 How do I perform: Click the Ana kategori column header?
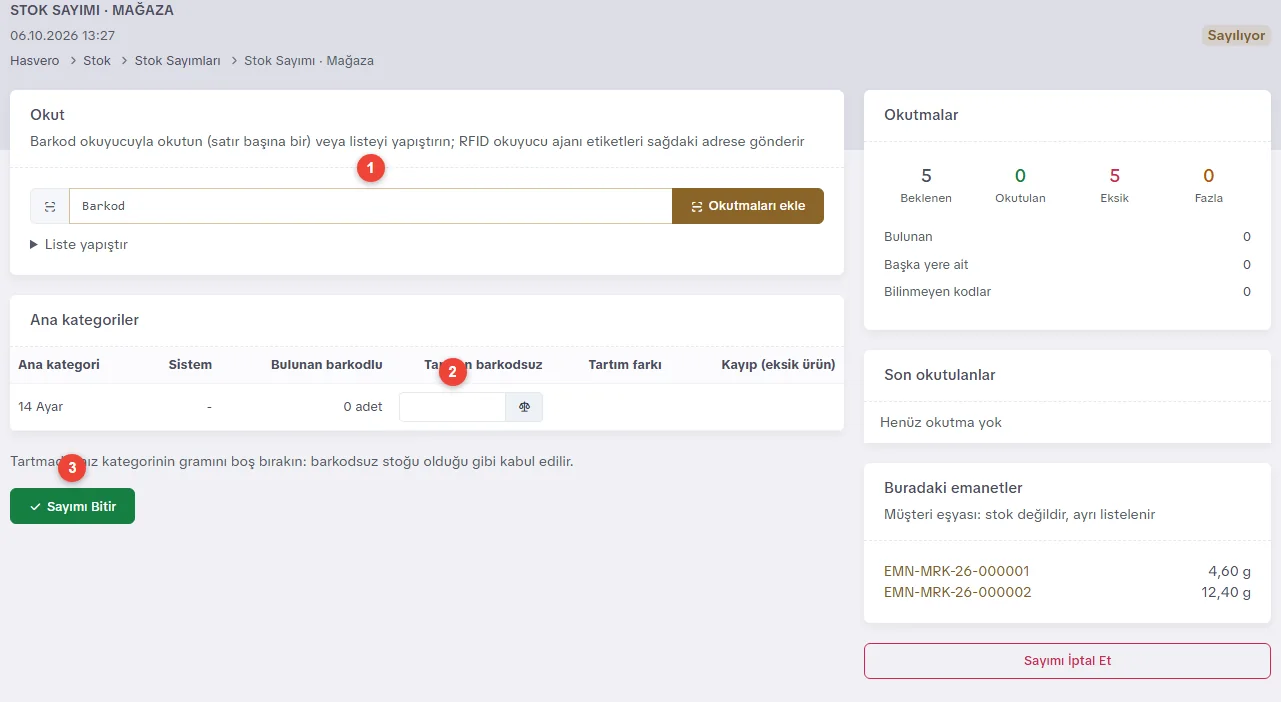tap(59, 365)
